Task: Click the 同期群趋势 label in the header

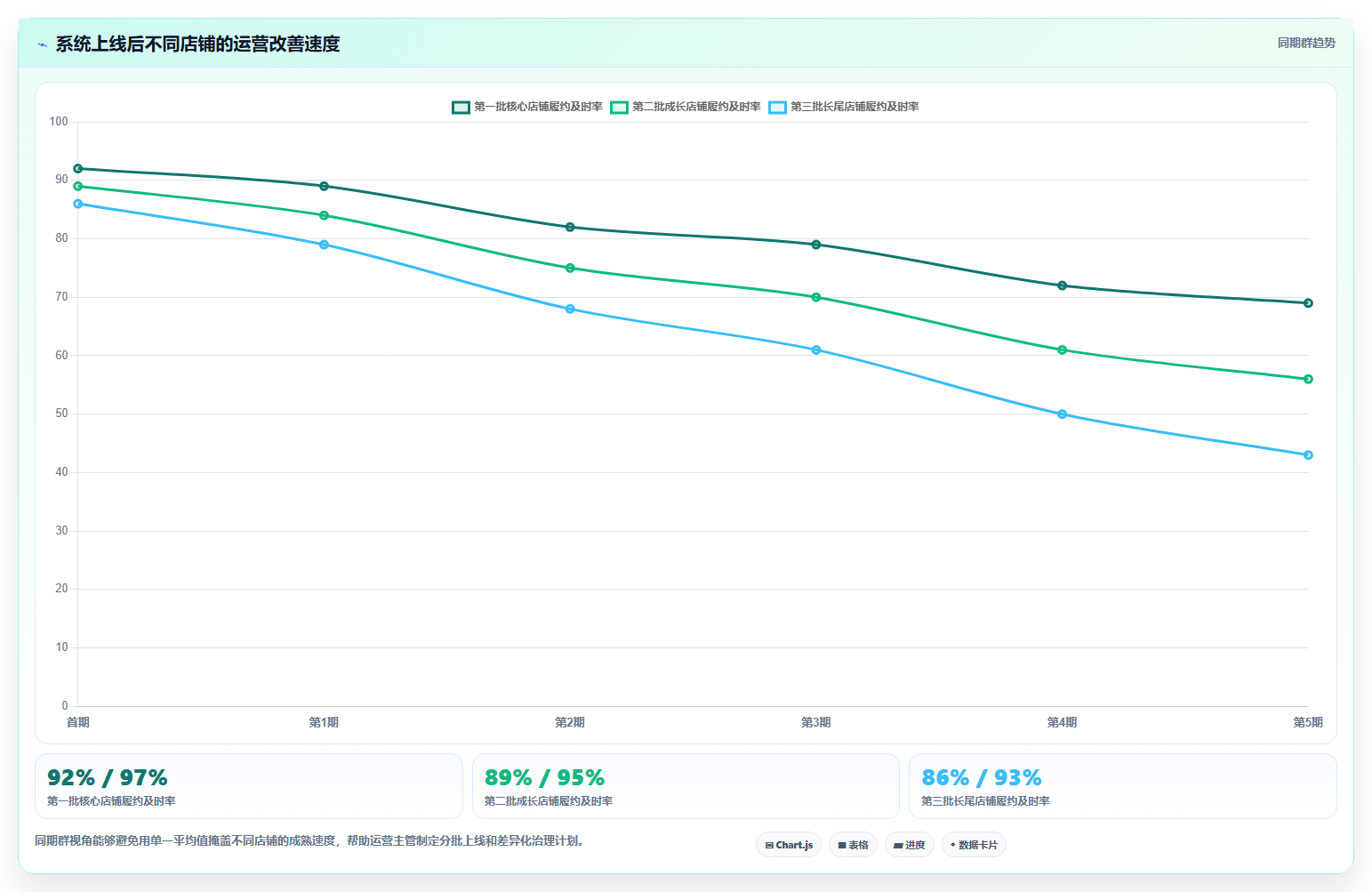Action: pos(1306,43)
